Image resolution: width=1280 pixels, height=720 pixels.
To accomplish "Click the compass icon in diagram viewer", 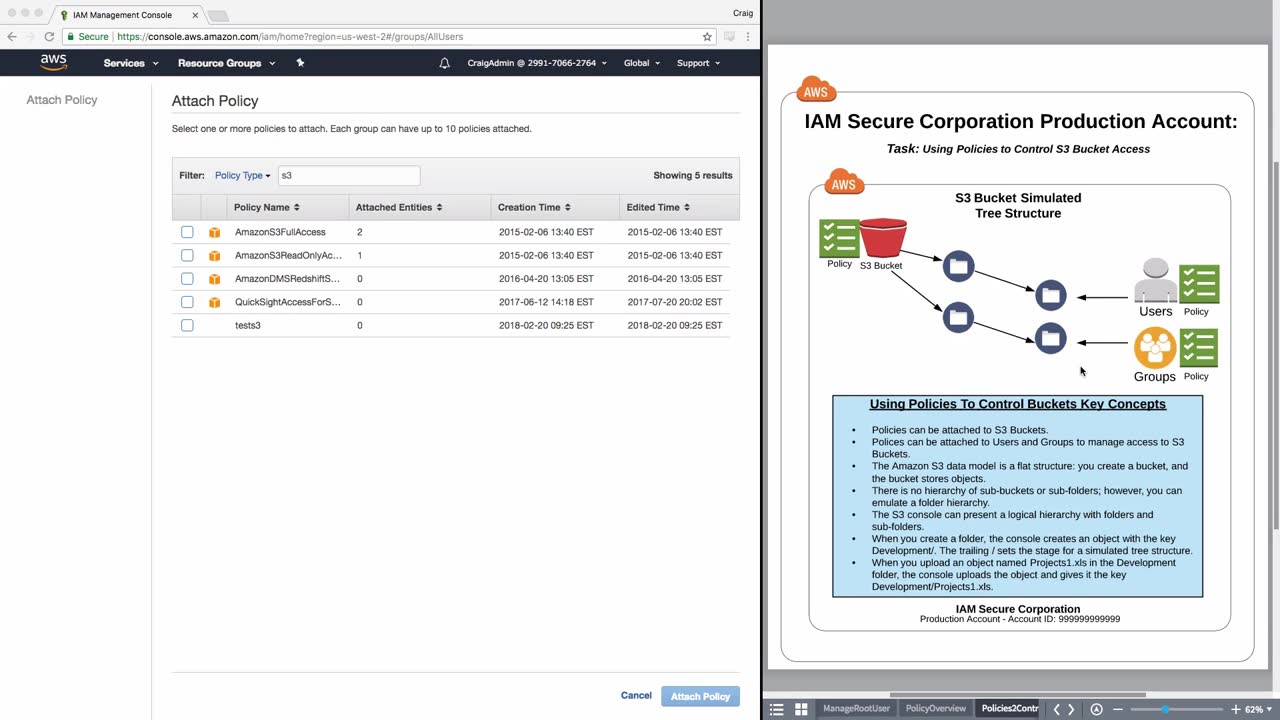I will coord(1097,709).
